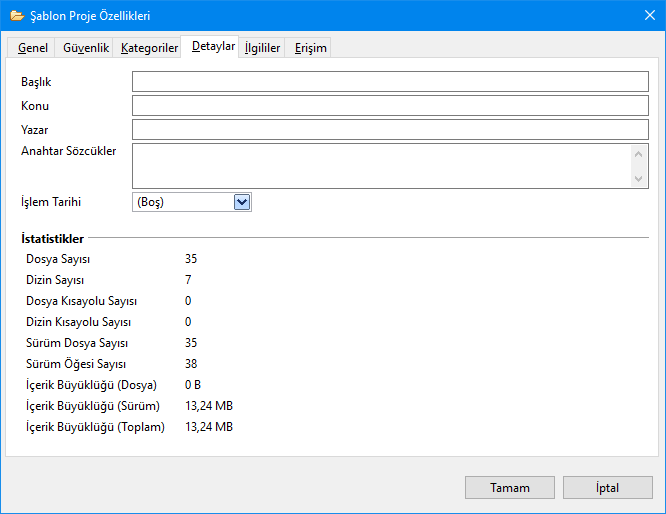Cancel the dialog with İptal button
This screenshot has width=666, height=514.
(608, 488)
